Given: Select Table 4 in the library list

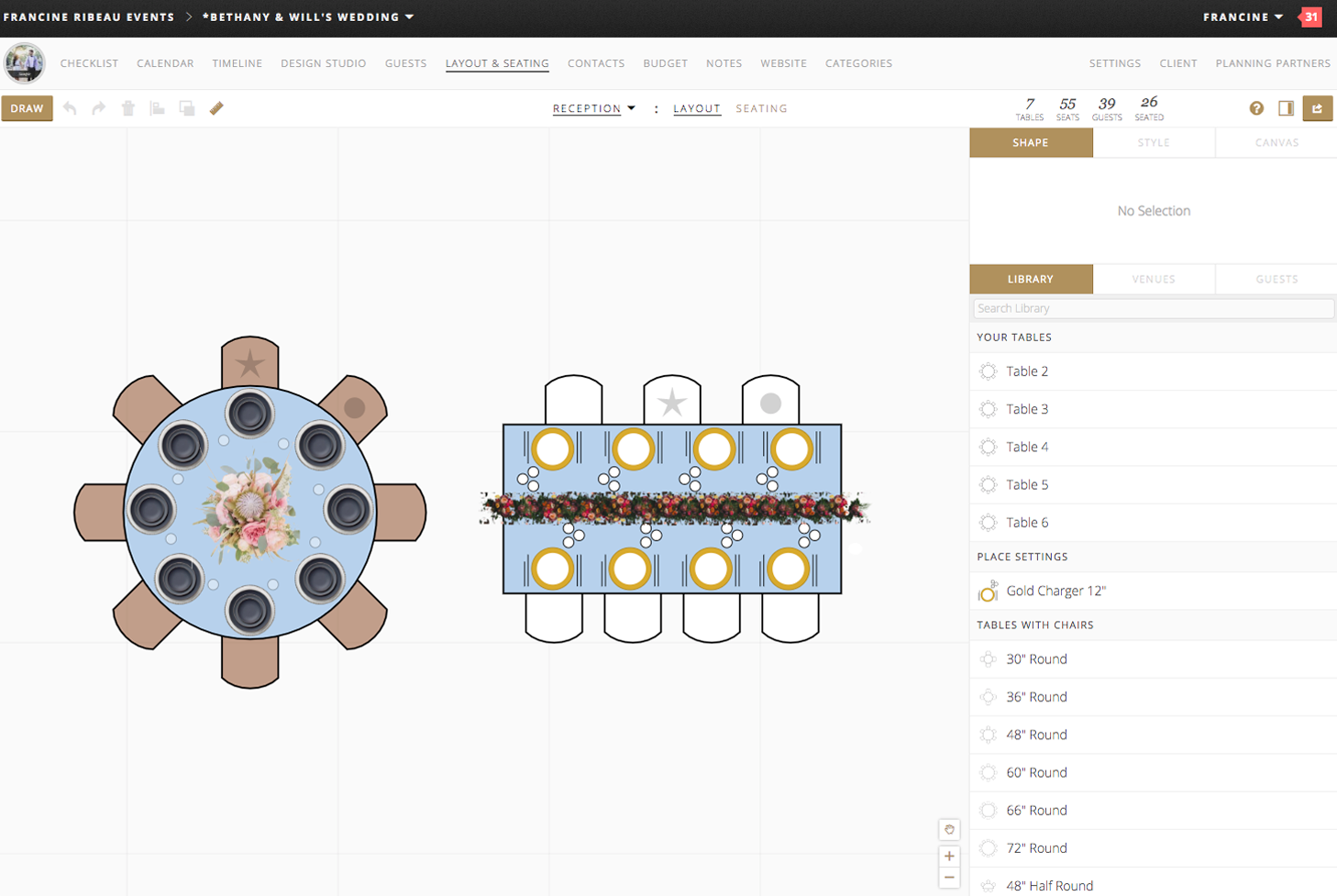Looking at the screenshot, I should 1027,447.
